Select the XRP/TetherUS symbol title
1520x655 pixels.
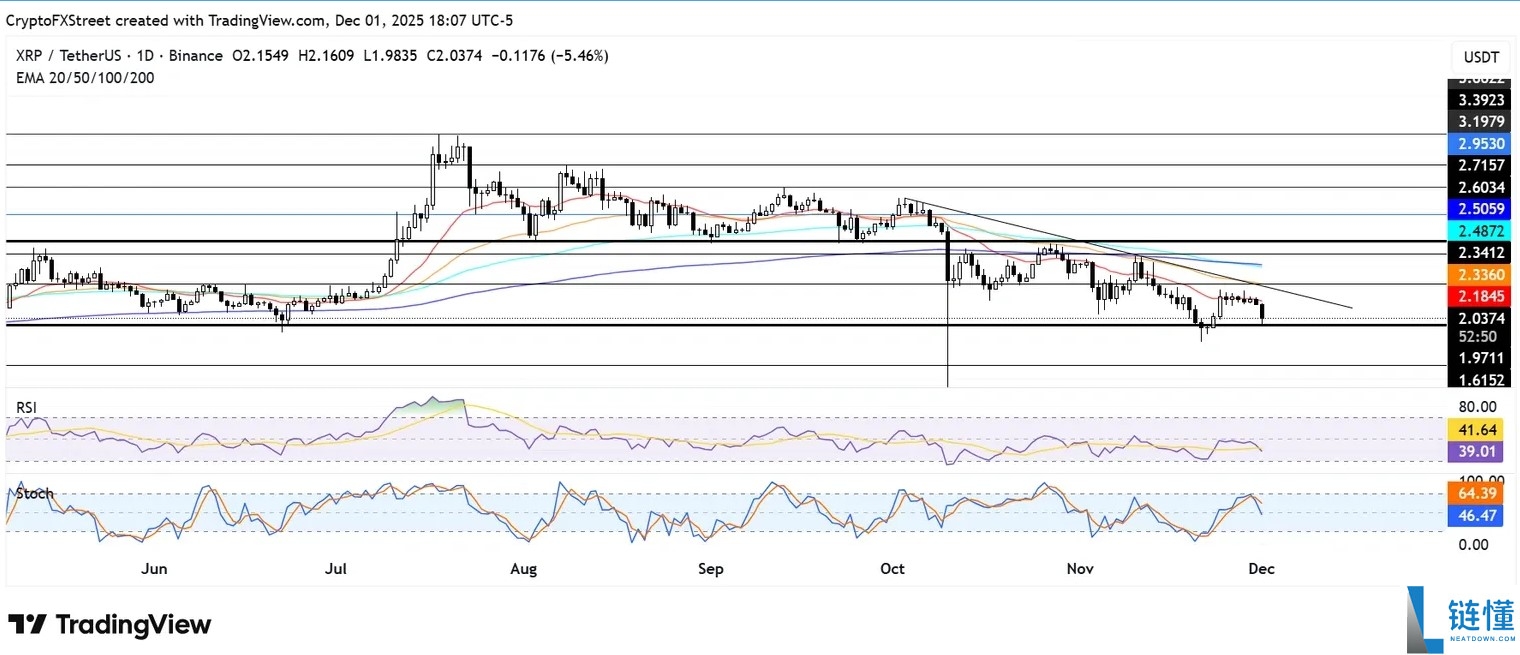click(x=60, y=55)
